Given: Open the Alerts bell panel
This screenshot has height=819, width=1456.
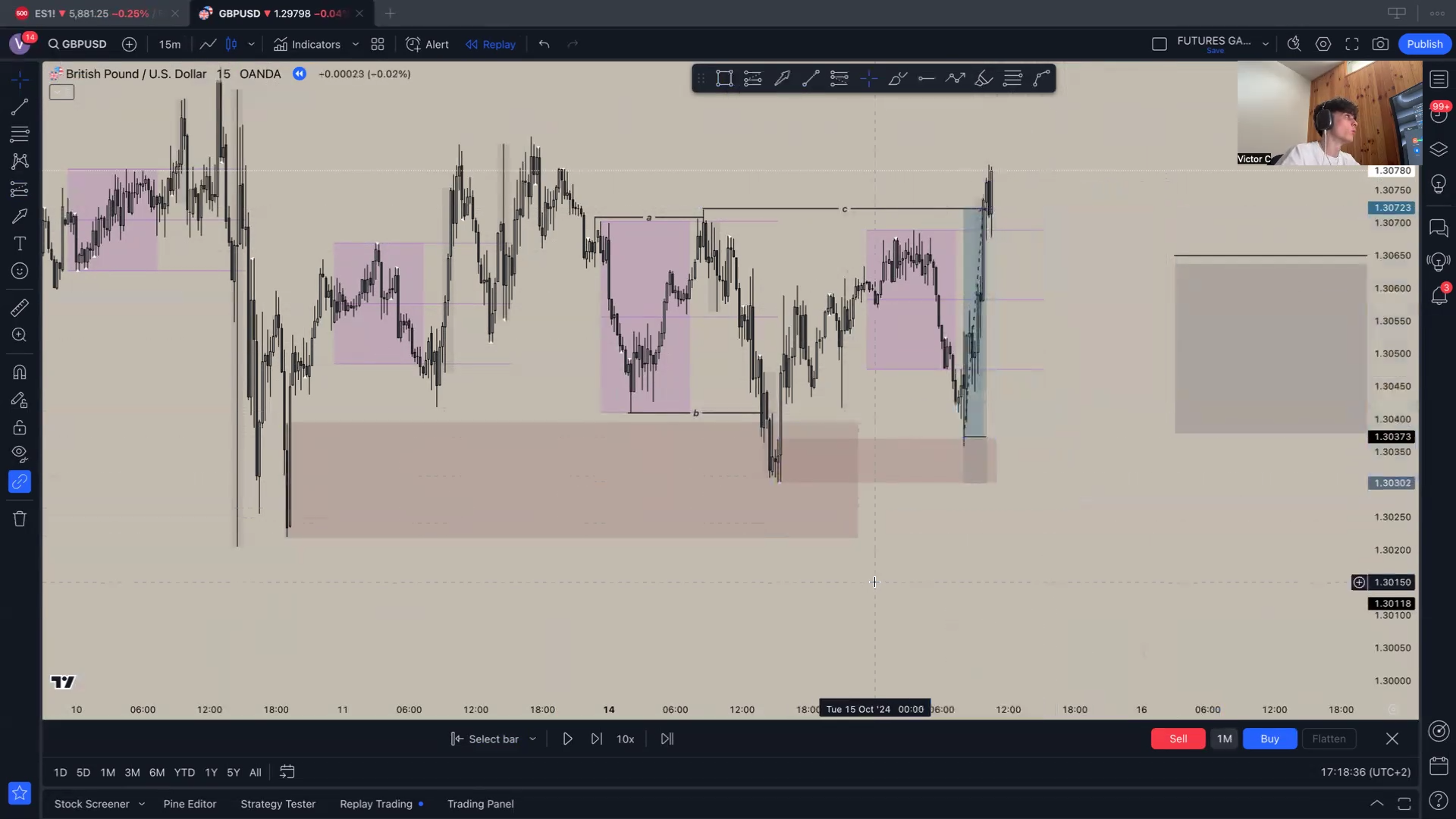Looking at the screenshot, I should (1439, 296).
